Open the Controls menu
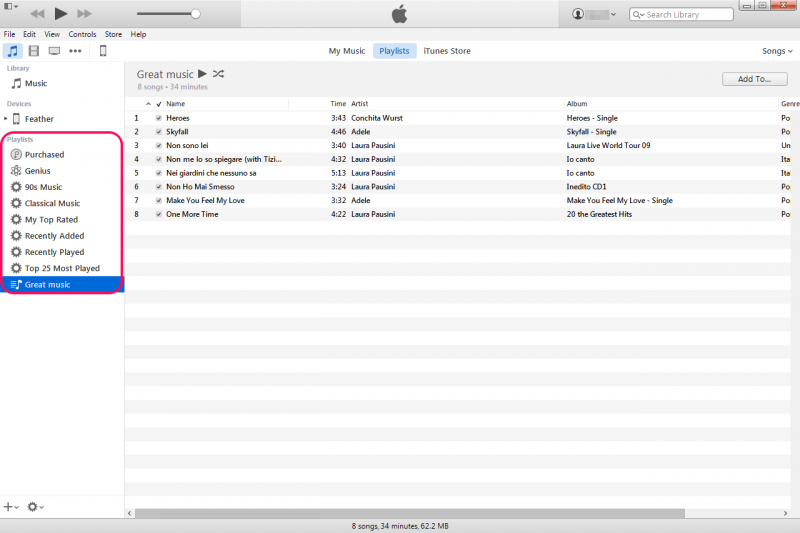This screenshot has width=800, height=533. click(x=82, y=34)
